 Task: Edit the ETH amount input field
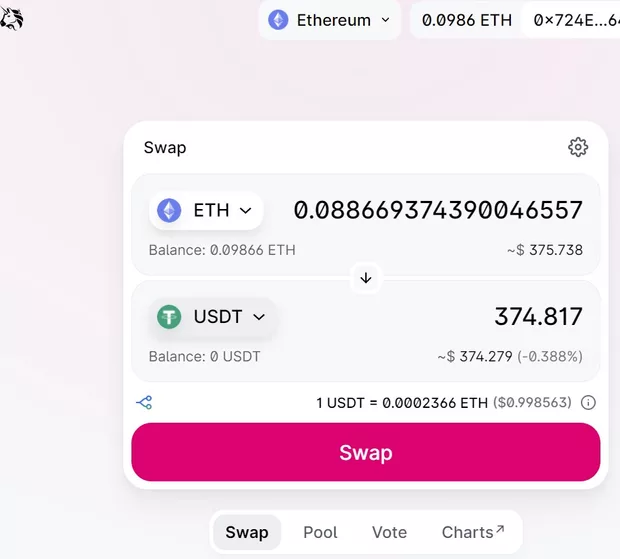point(438,210)
